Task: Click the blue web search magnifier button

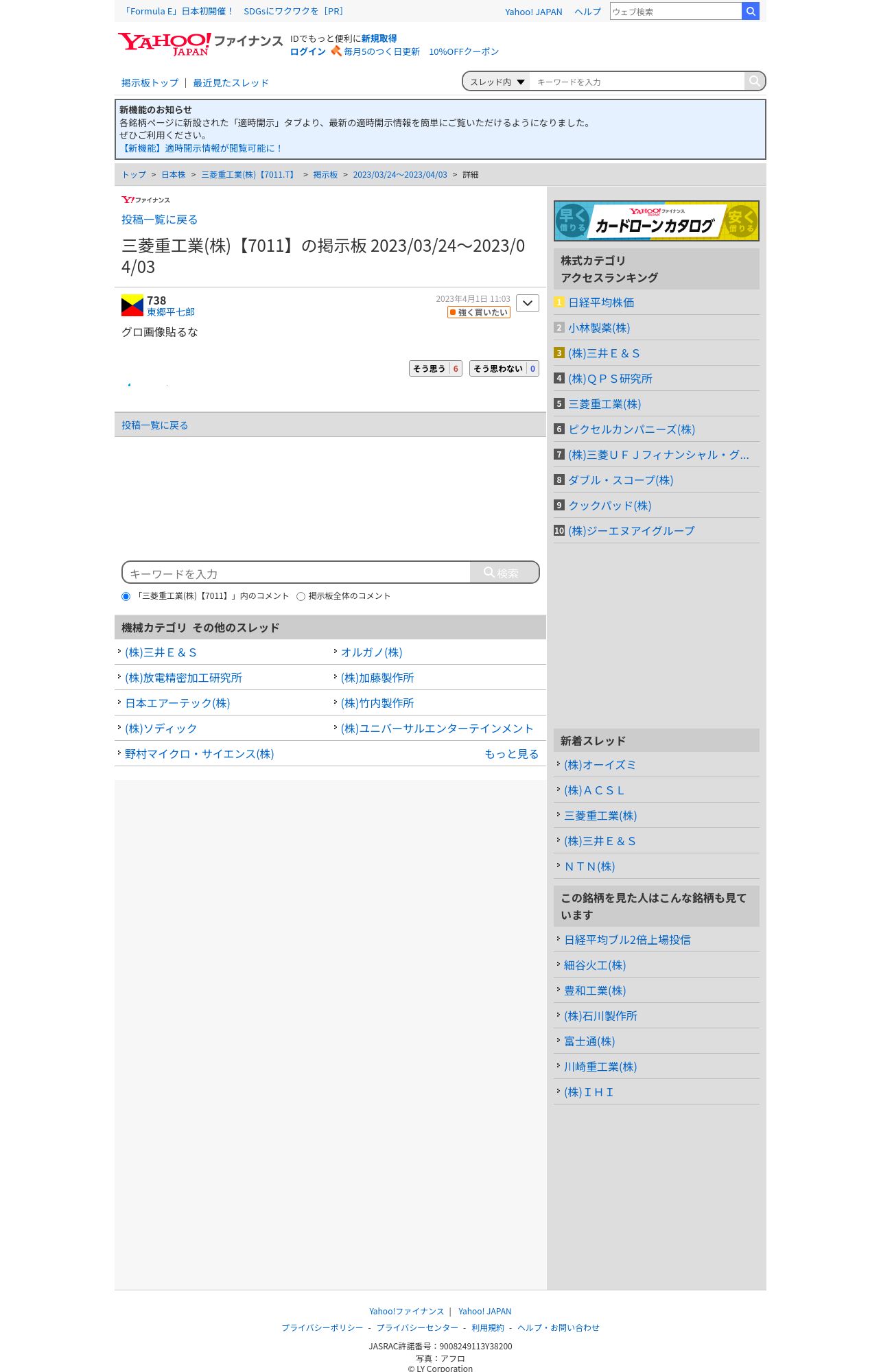Action: point(751,11)
